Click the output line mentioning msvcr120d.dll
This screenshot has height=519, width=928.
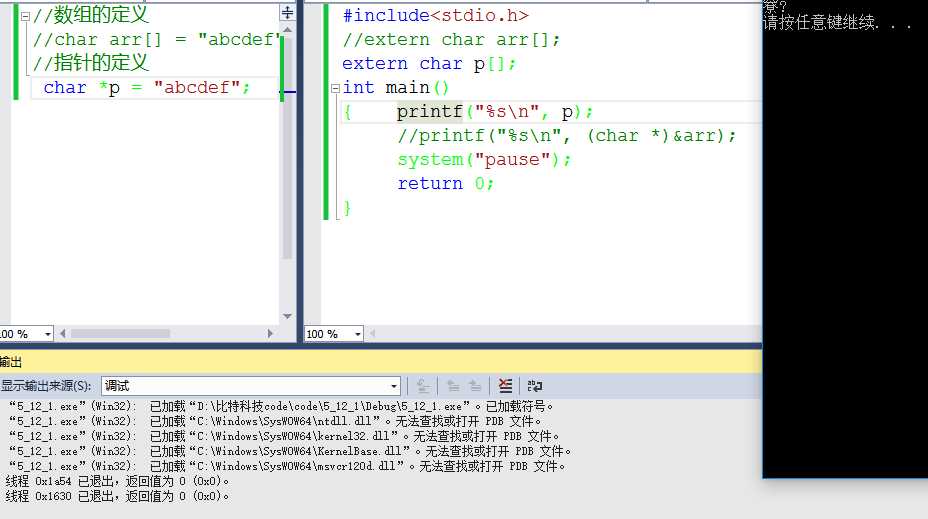[287, 466]
